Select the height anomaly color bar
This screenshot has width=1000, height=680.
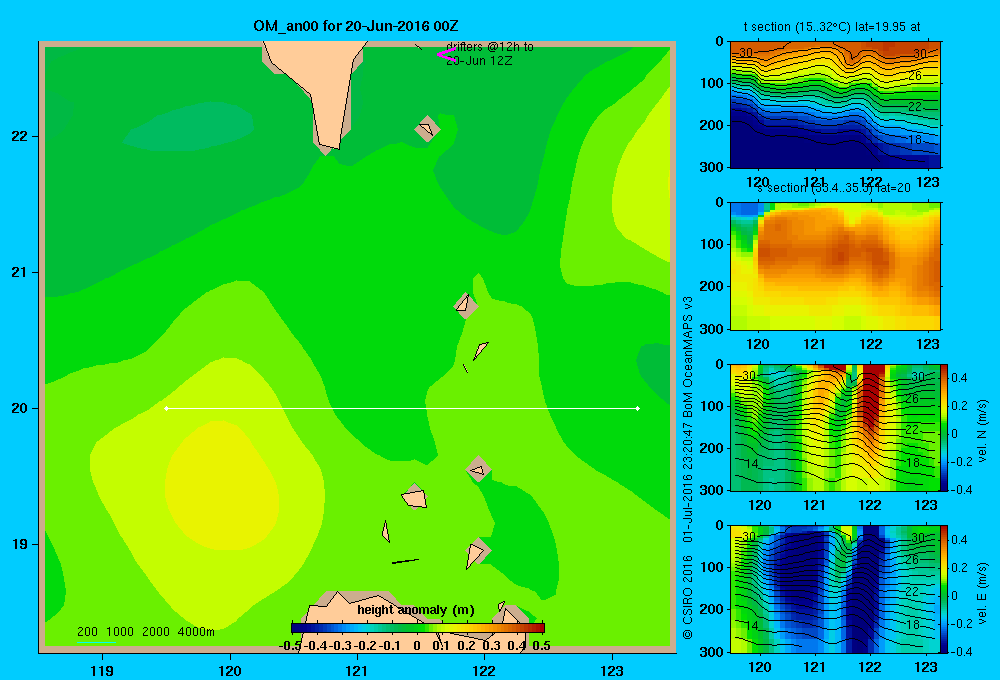(418, 628)
